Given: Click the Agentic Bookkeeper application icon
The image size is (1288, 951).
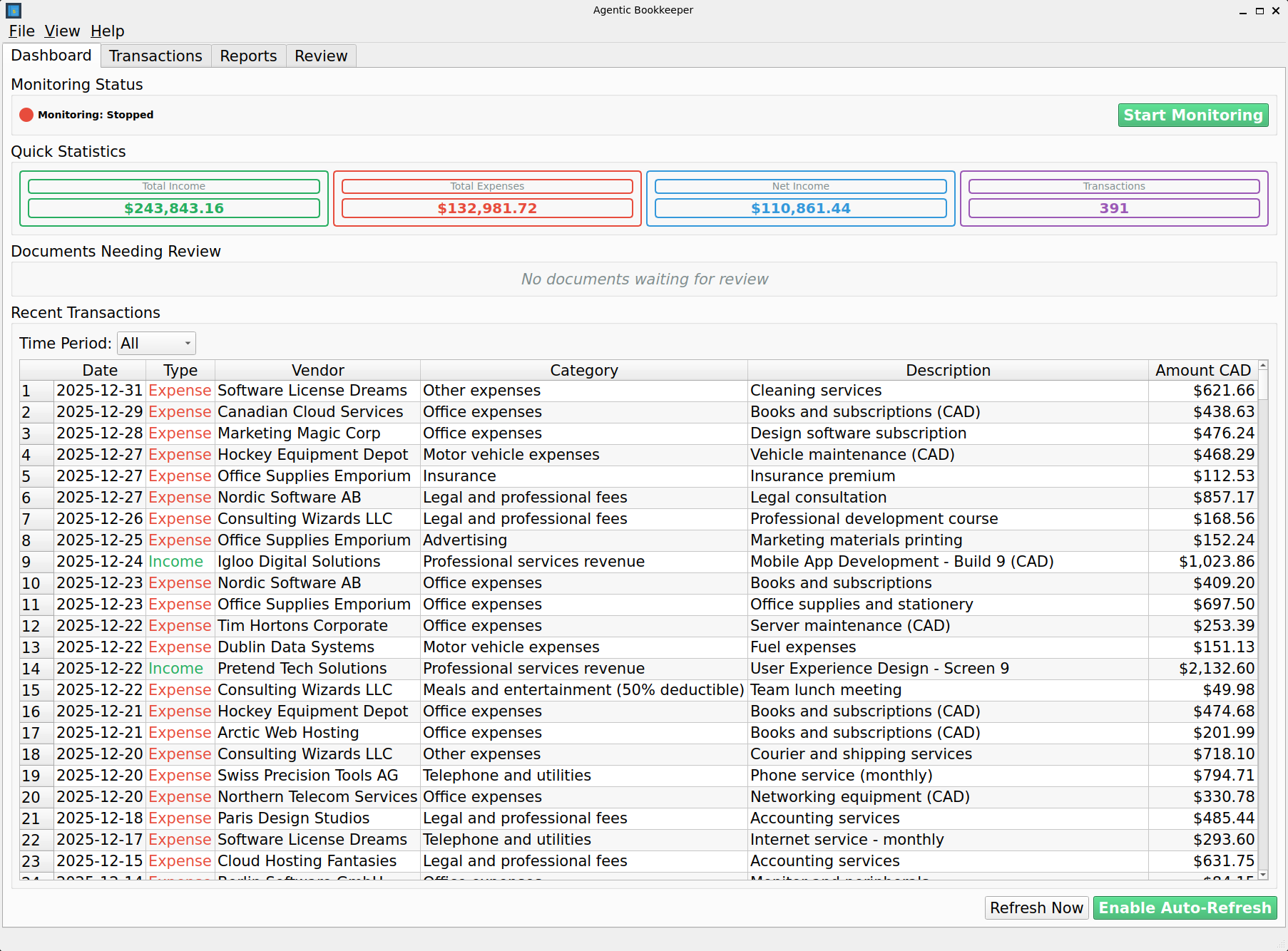Looking at the screenshot, I should tap(13, 10).
